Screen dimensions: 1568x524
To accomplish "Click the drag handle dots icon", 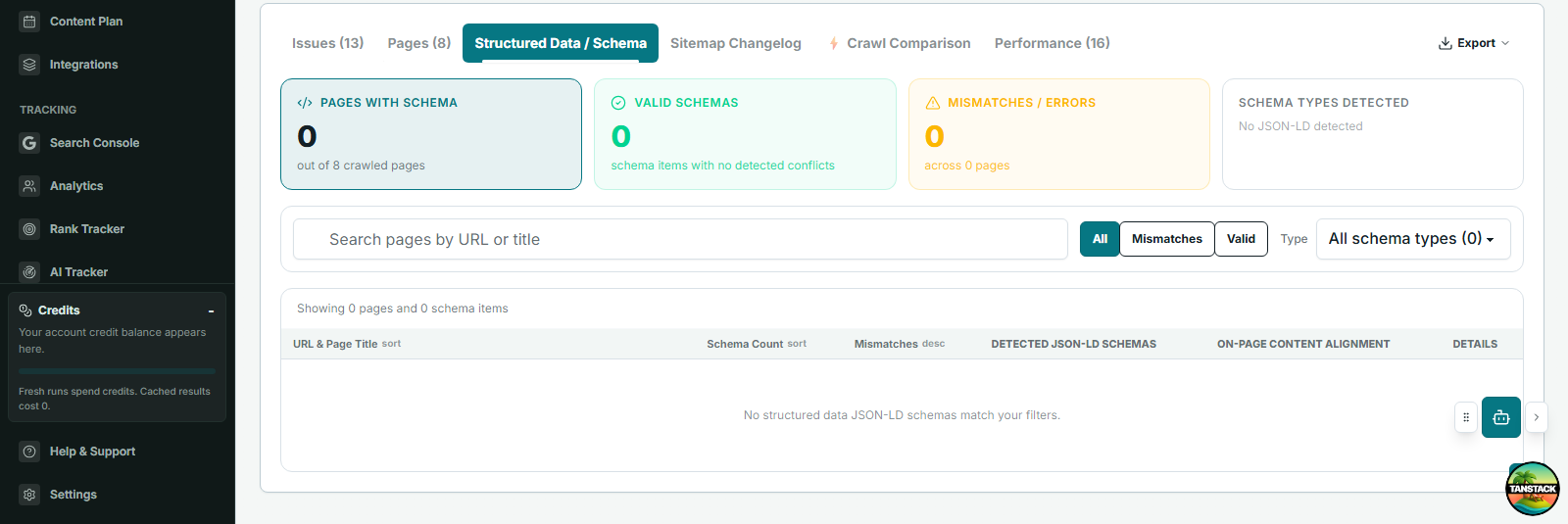I will coord(1466,417).
